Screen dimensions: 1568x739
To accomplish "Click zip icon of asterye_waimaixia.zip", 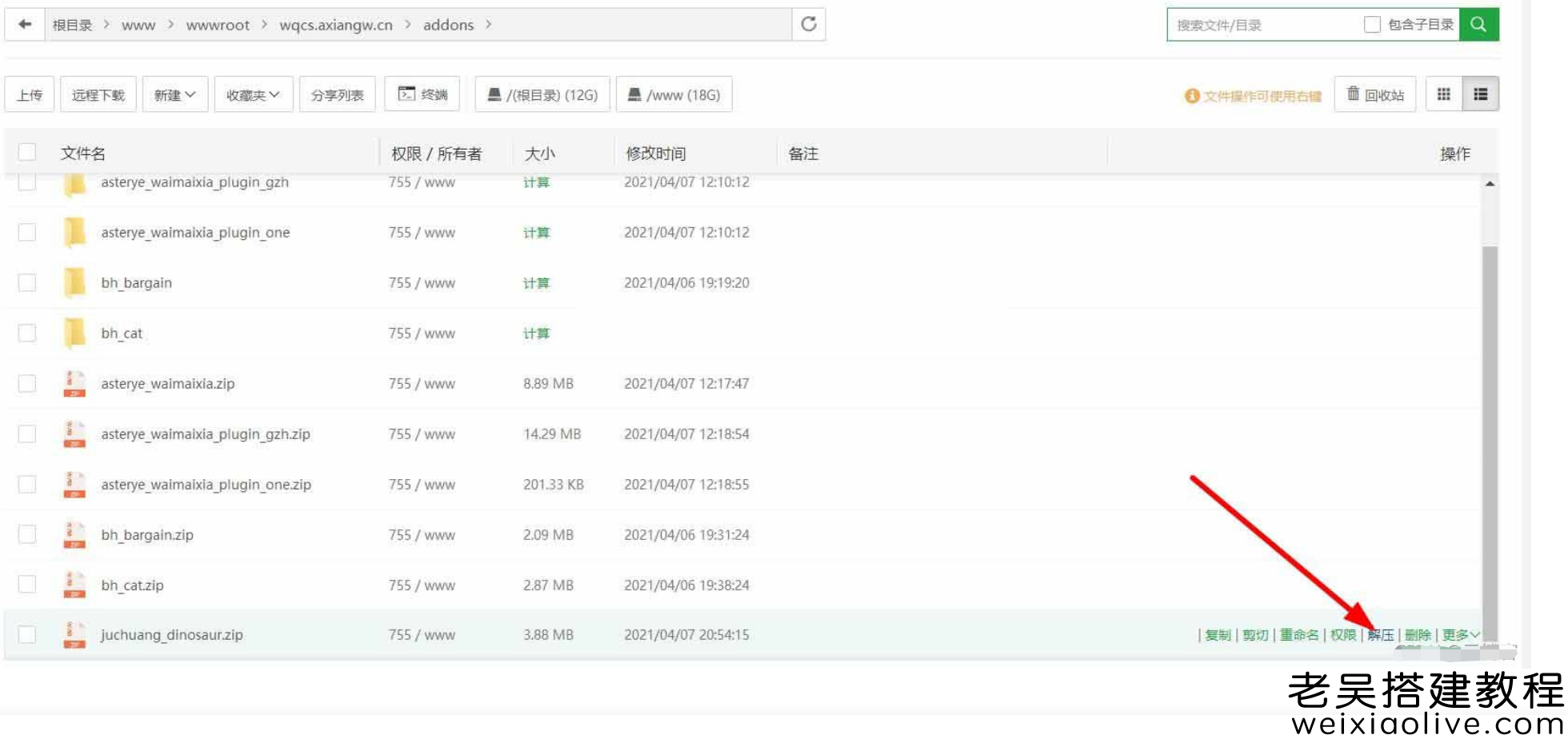I will (x=74, y=384).
